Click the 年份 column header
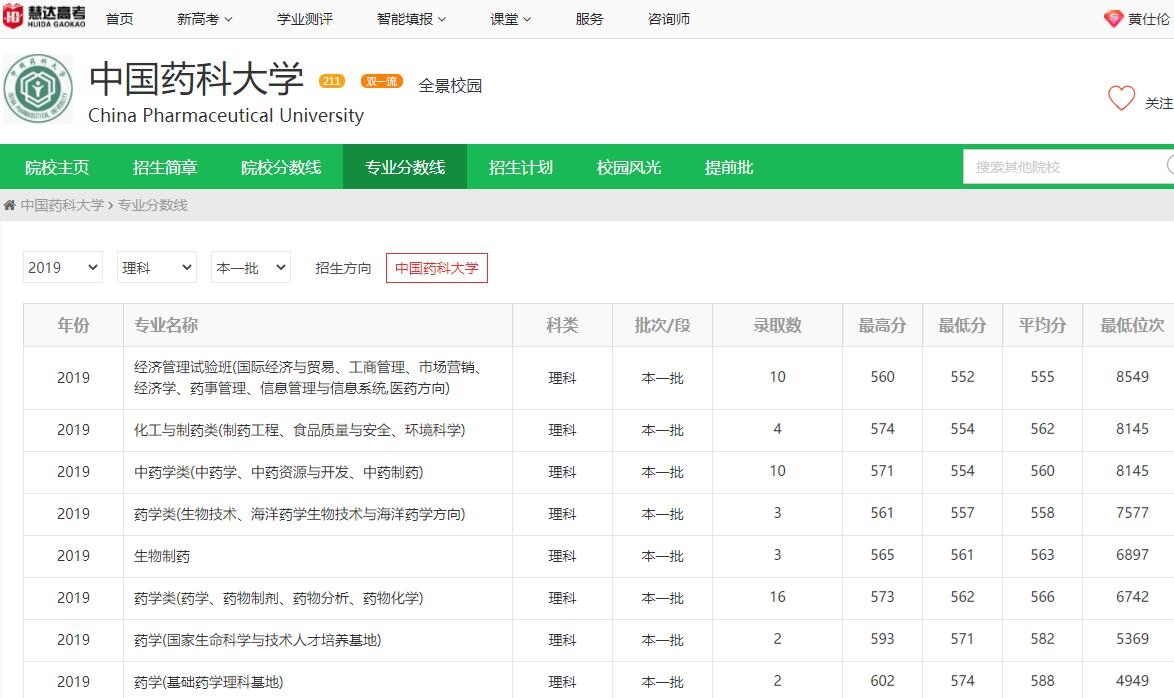The height and width of the screenshot is (698, 1174). pyautogui.click(x=73, y=325)
